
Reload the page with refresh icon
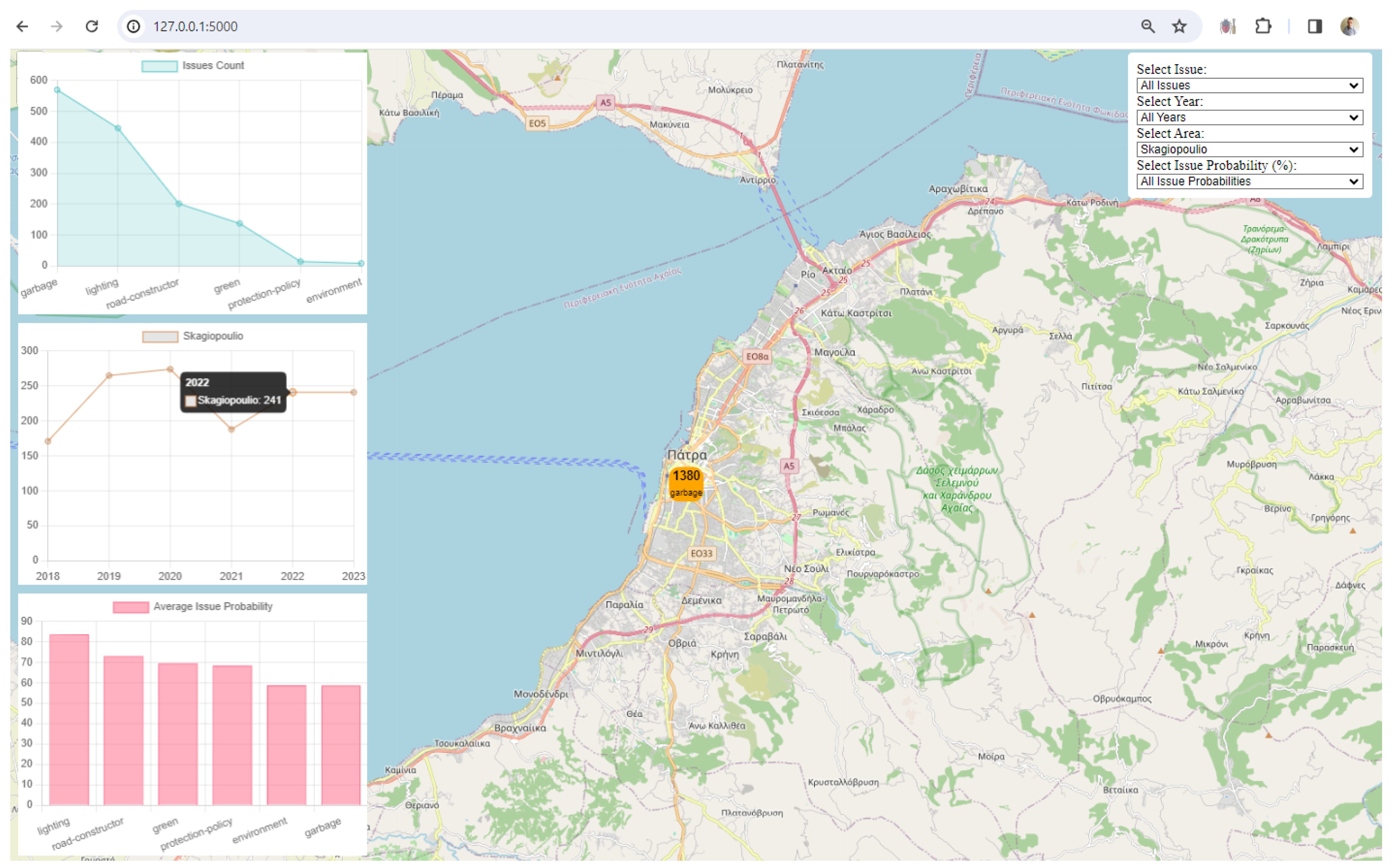point(92,26)
